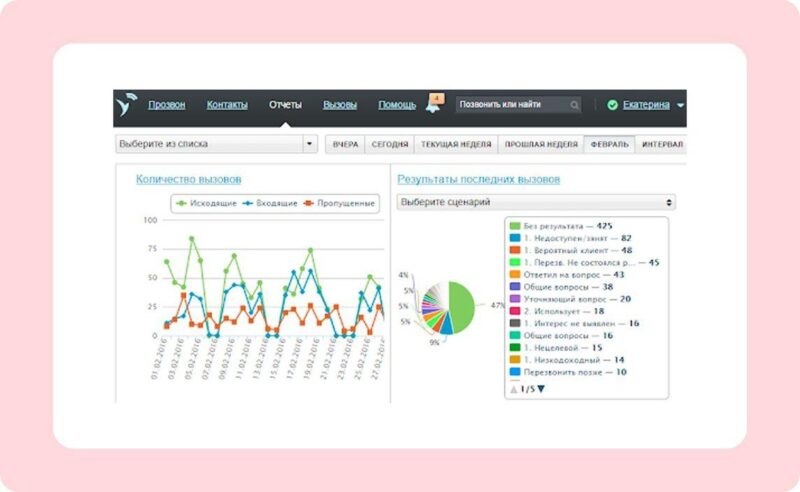Screen dimensions: 800x492
Task: Open the Екатерина user menu arrow
Action: point(680,105)
